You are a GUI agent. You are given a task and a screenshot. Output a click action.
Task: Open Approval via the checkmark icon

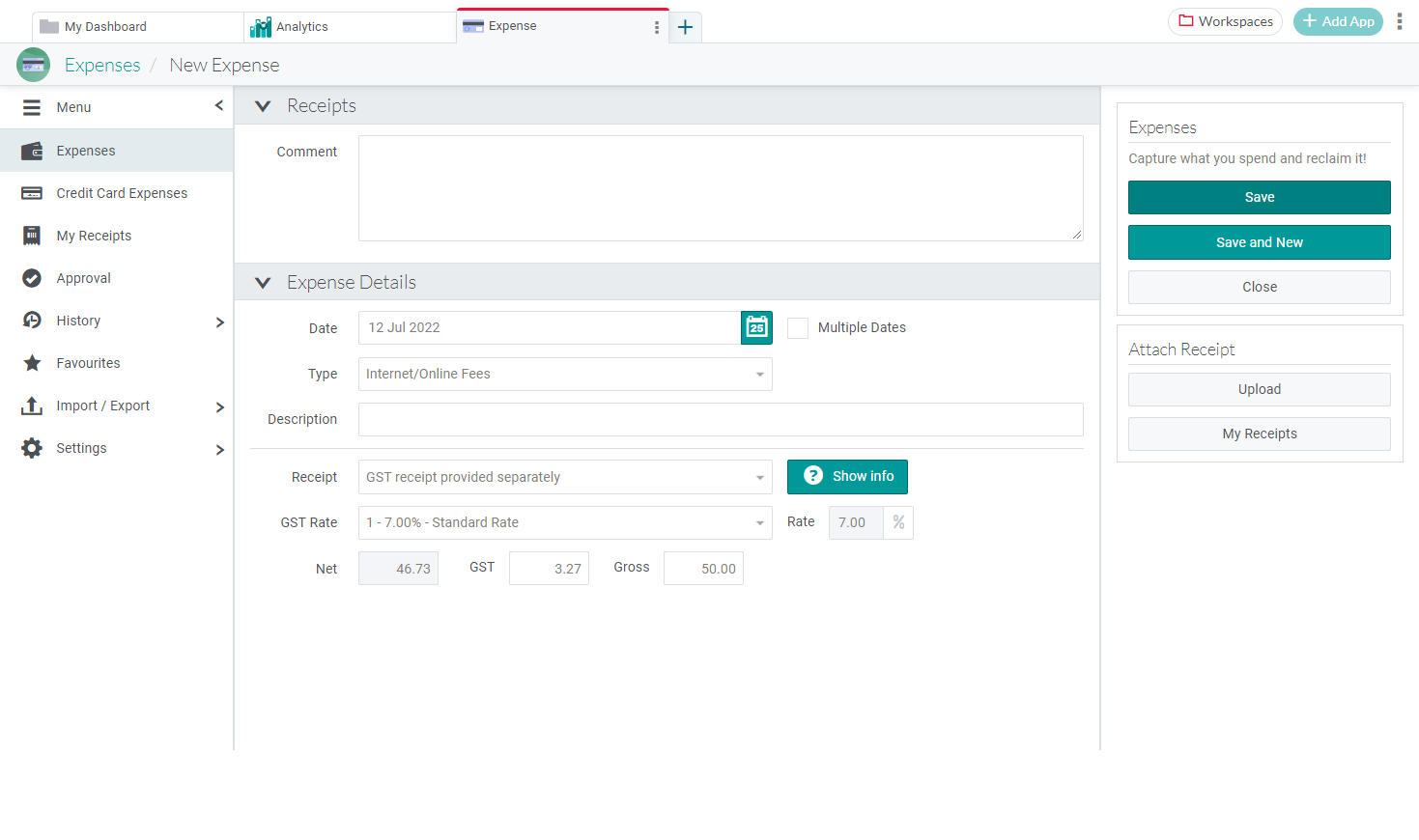point(32,278)
